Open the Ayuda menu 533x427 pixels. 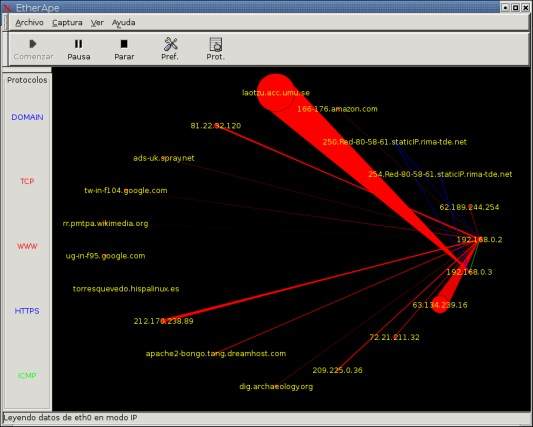coord(124,23)
